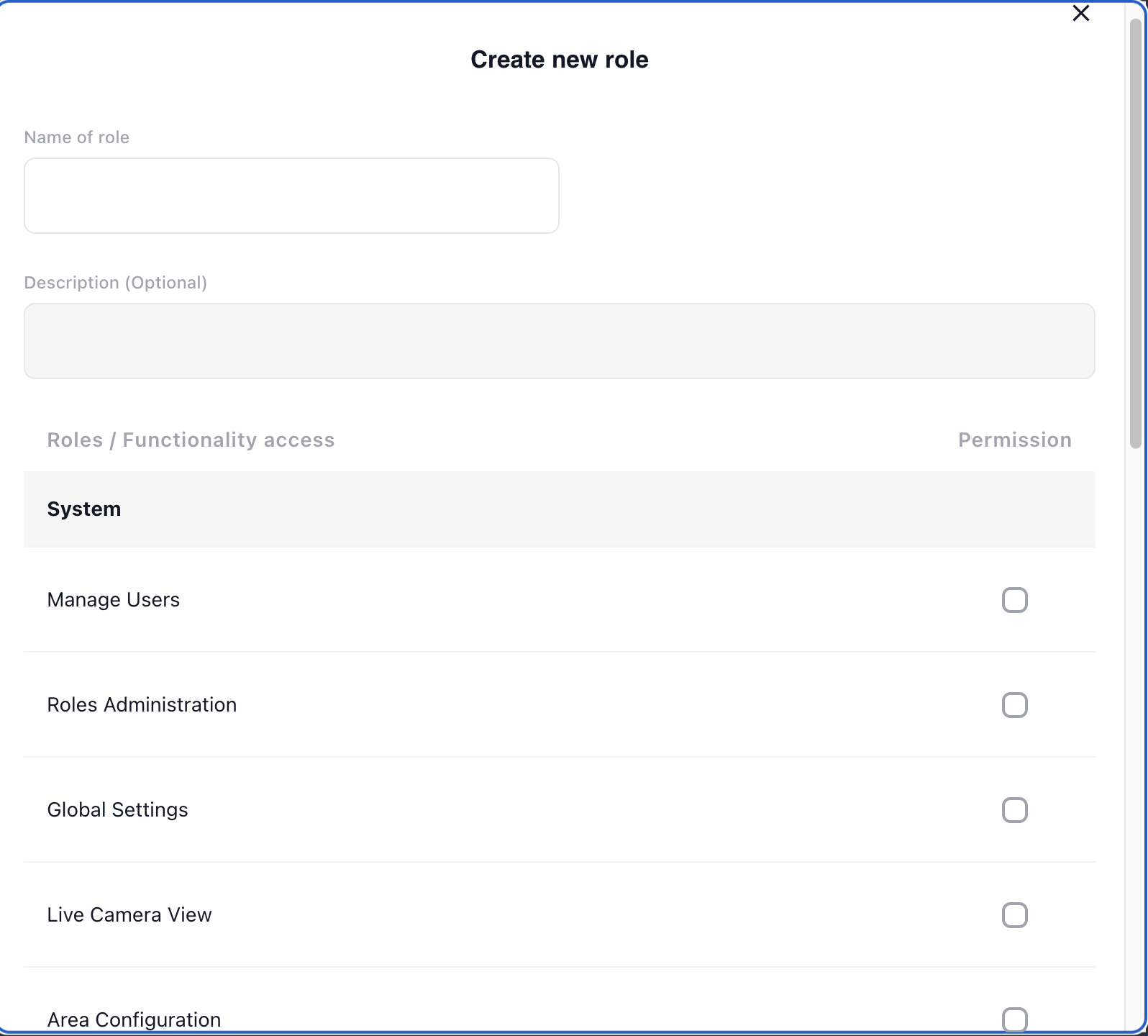Click the Name of role input field

click(291, 196)
